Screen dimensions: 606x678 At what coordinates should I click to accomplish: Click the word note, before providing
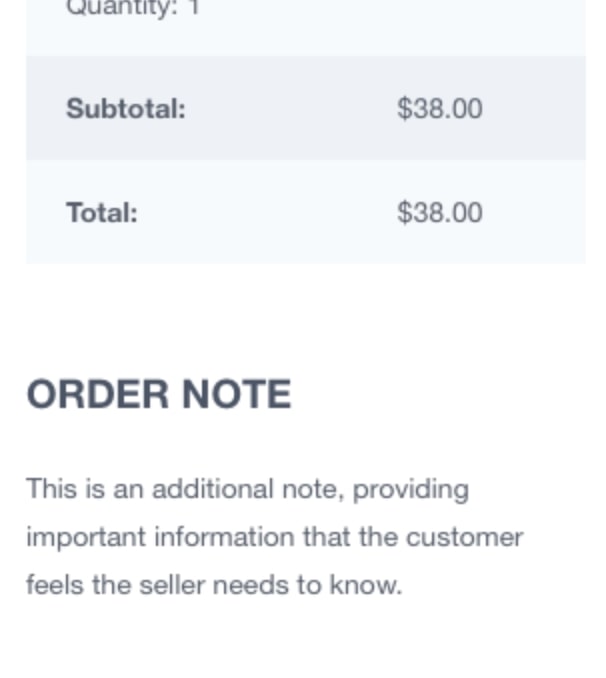click(x=313, y=490)
